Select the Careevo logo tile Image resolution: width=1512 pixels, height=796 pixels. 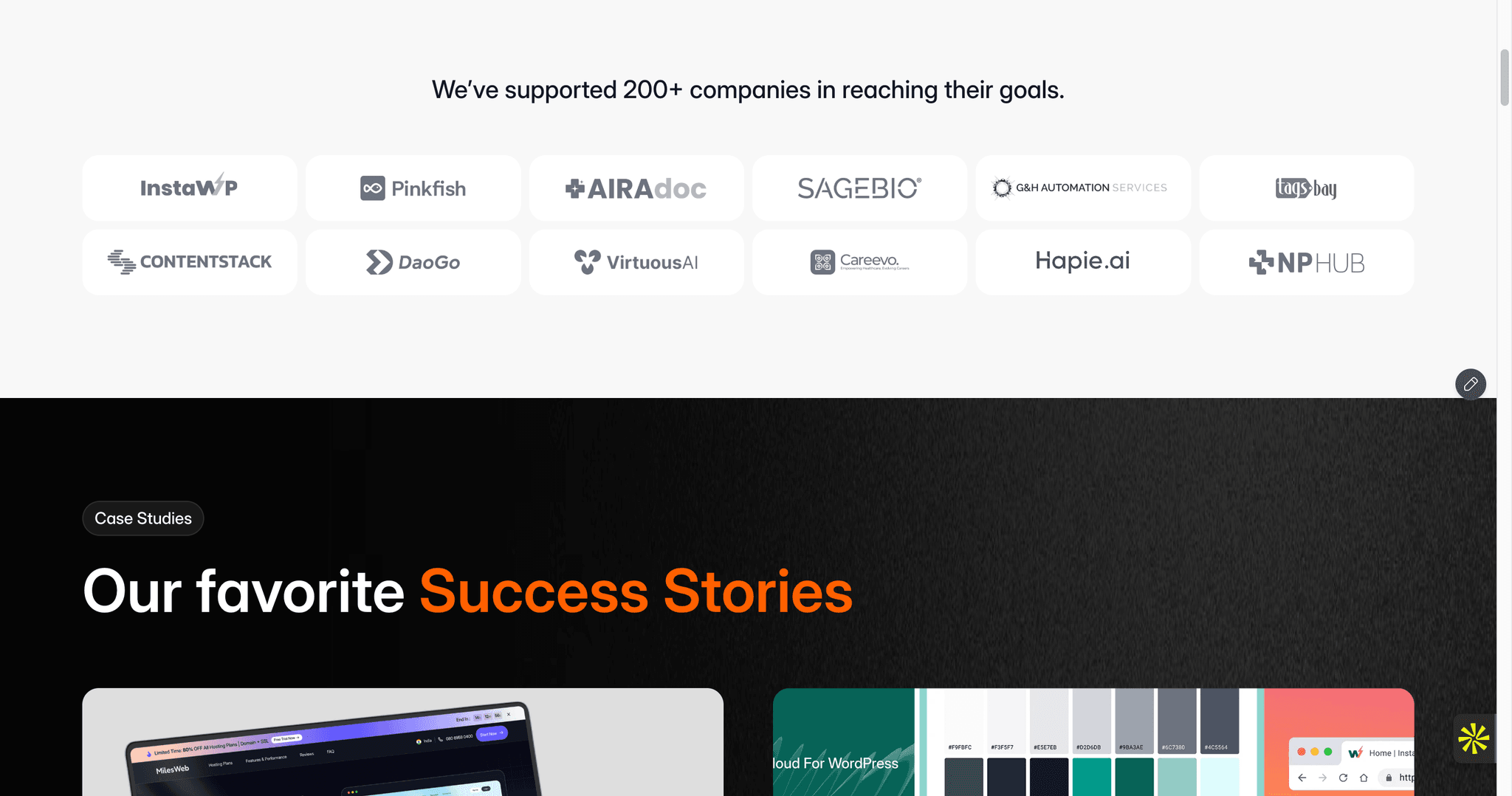[859, 262]
